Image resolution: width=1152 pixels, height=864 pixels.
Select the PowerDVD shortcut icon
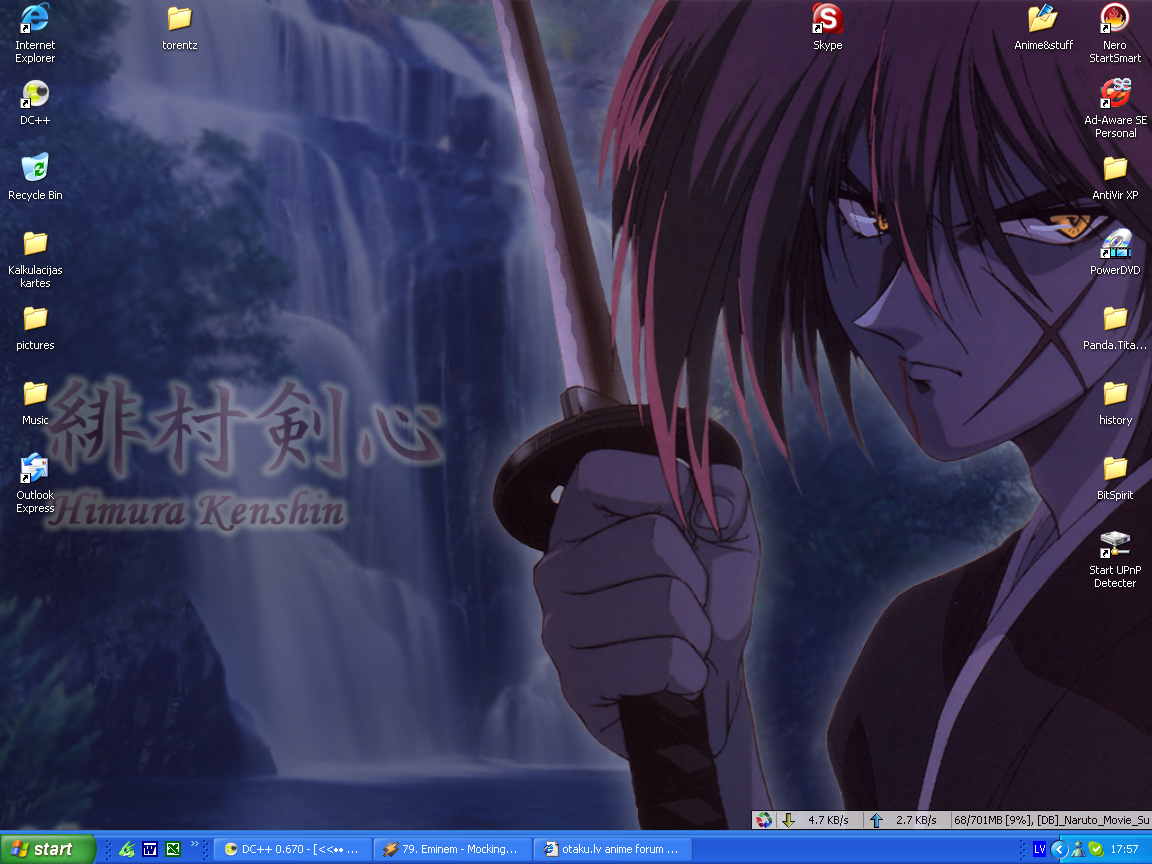click(1115, 253)
